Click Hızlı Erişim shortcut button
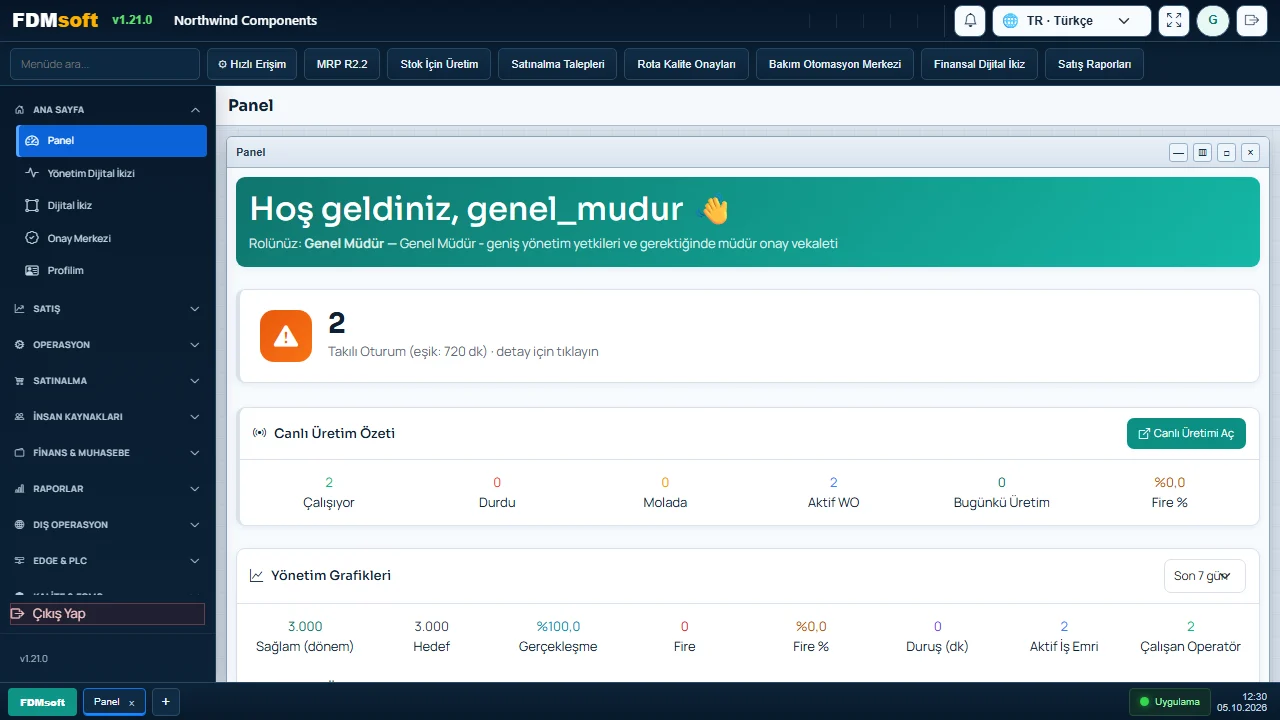The width and height of the screenshot is (1280, 720). tap(252, 64)
